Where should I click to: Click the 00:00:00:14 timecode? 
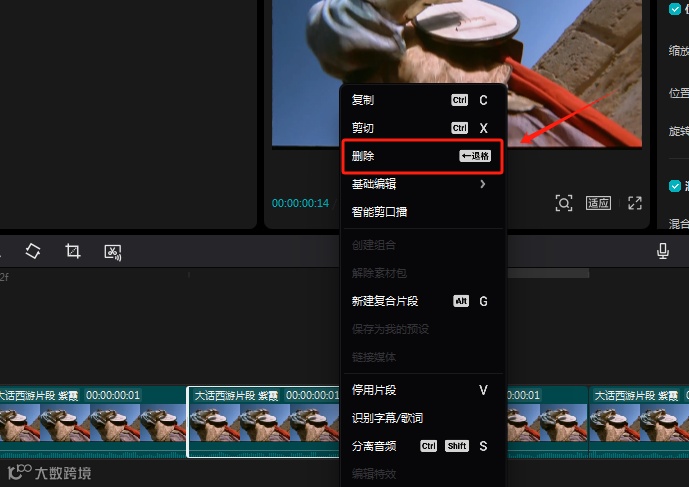point(300,203)
